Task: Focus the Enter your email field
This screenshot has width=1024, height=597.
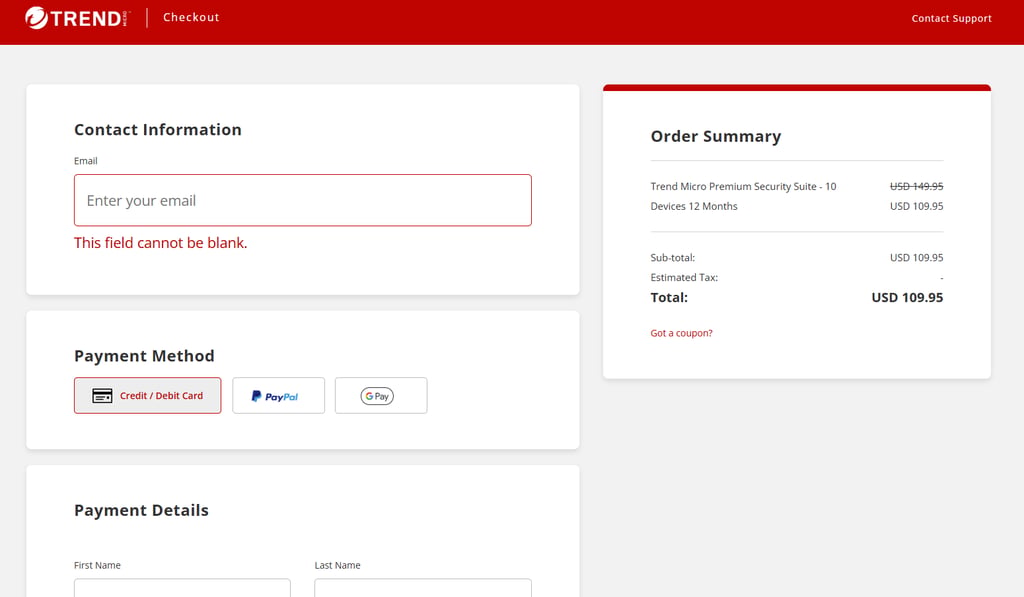Action: [x=302, y=201]
